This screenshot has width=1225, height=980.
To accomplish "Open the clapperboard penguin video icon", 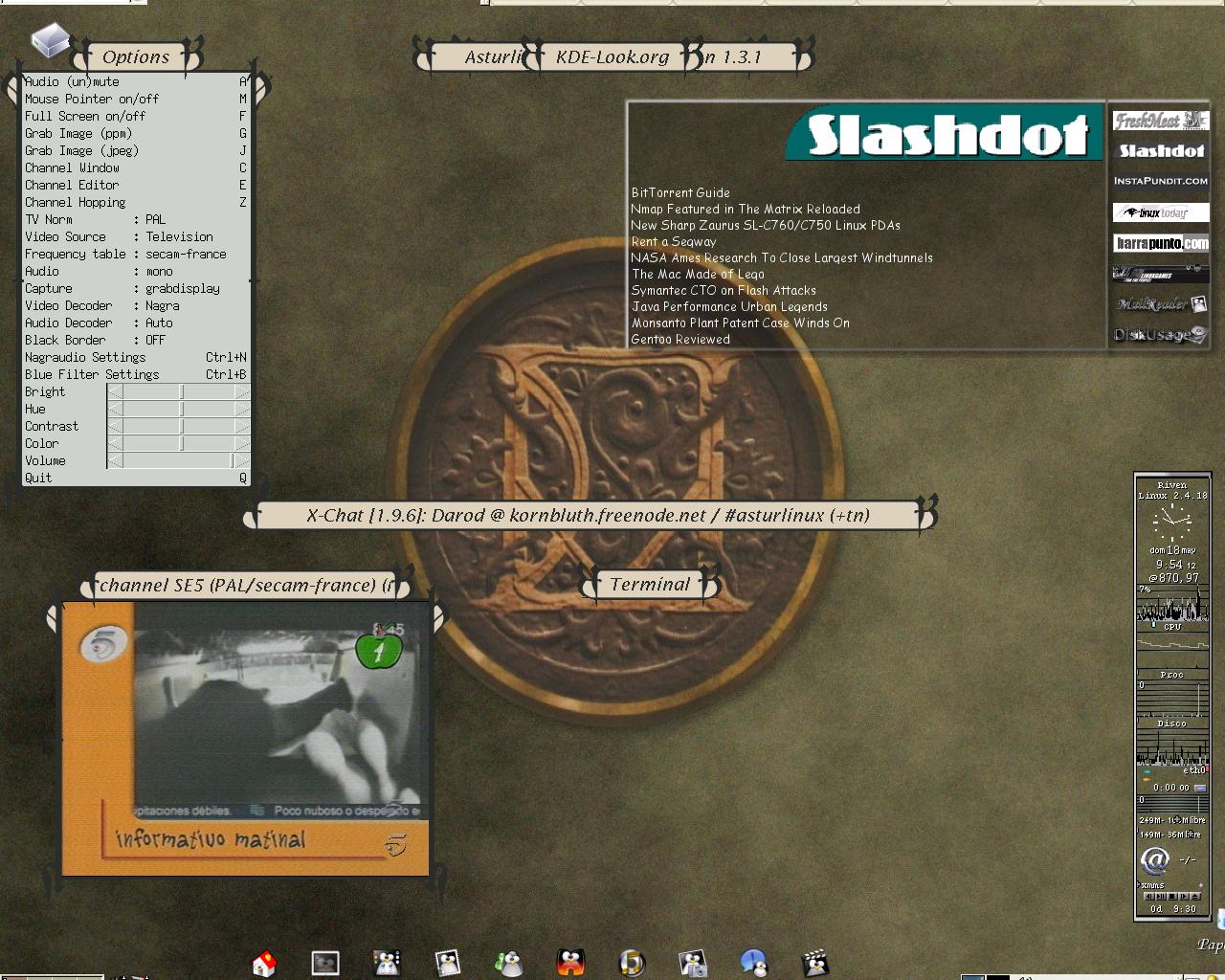I will pyautogui.click(x=814, y=963).
